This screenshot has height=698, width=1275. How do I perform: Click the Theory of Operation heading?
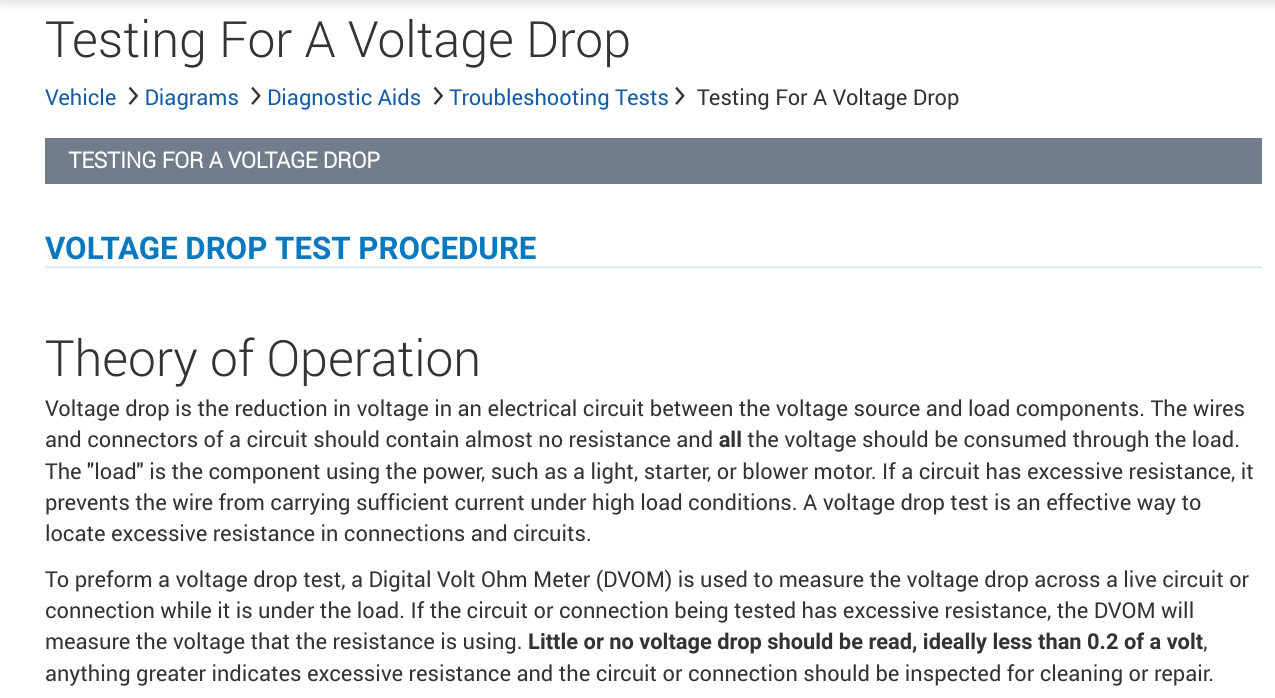pyautogui.click(x=263, y=358)
